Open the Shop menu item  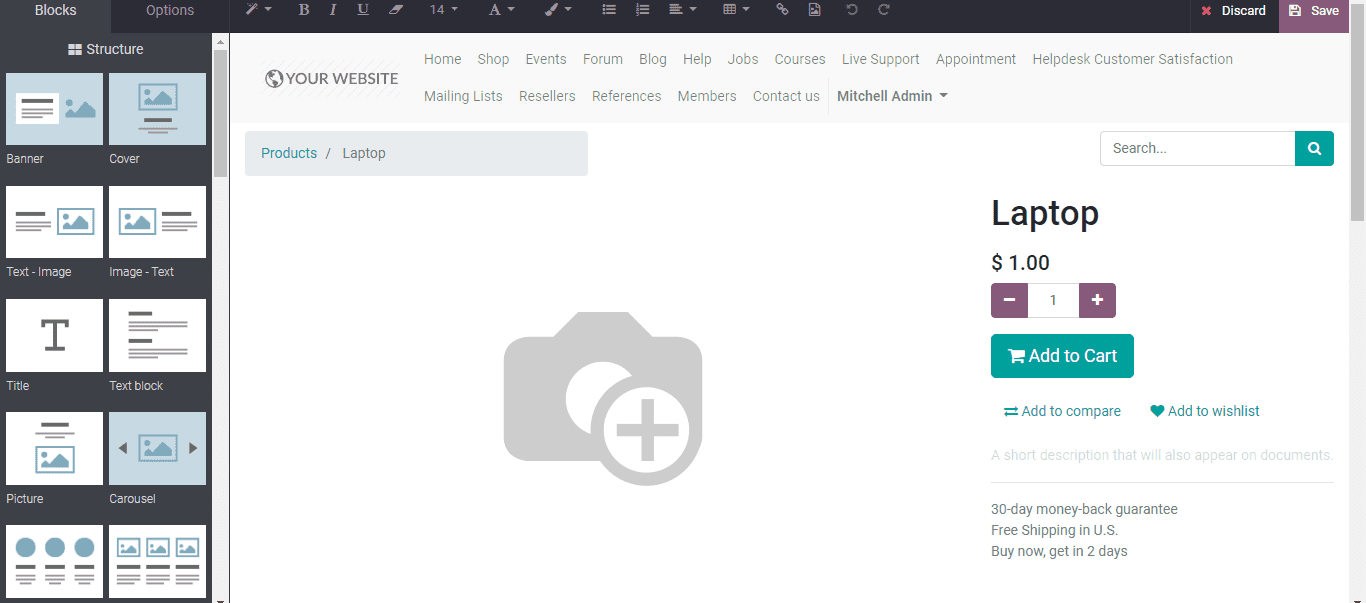coord(493,59)
